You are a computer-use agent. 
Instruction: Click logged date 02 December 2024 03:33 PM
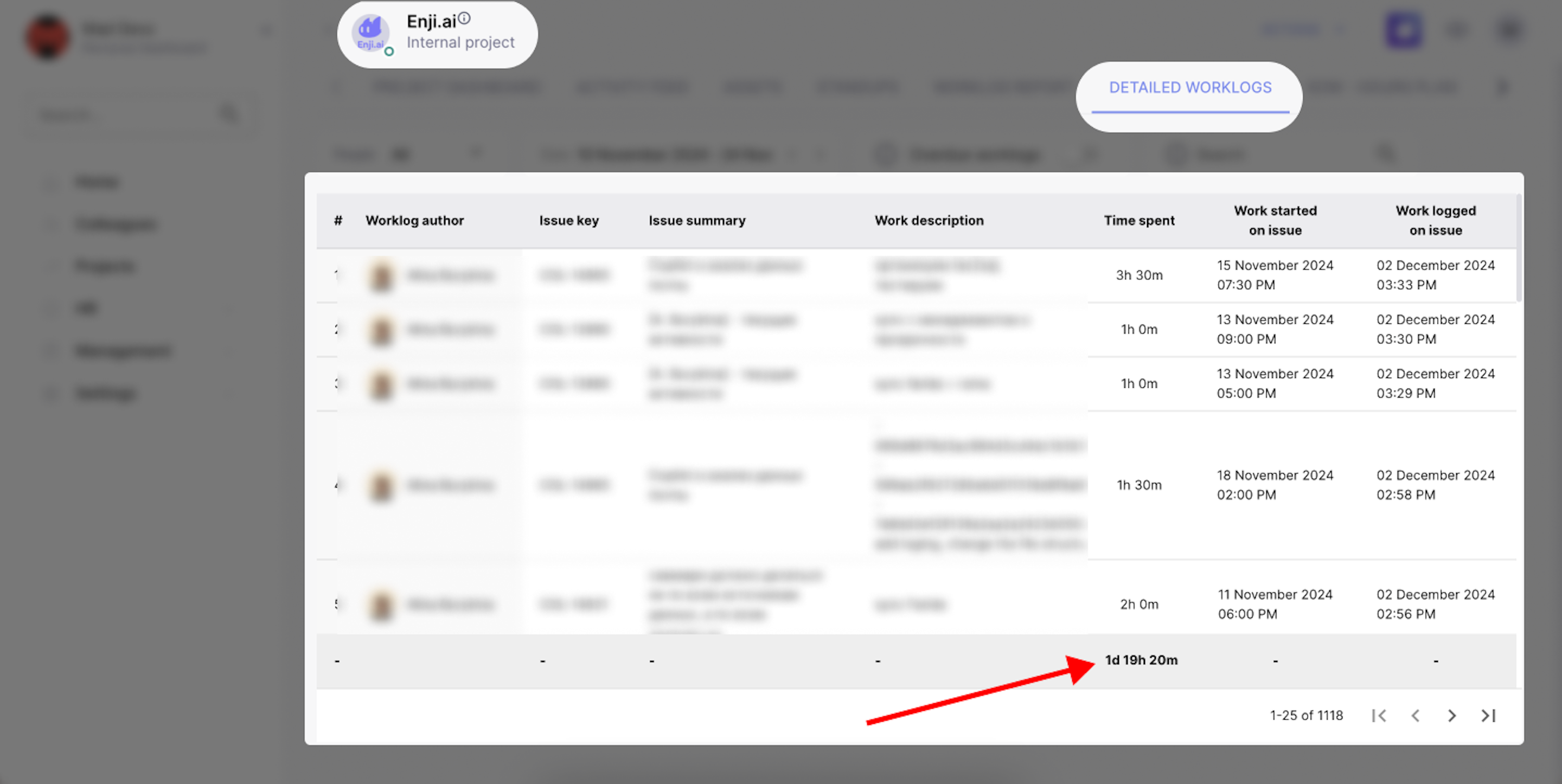[1435, 275]
